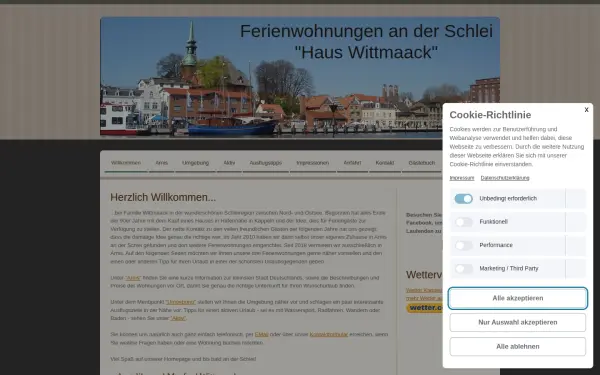
Task: Open the Gästebuch navigation tab
Action: click(x=422, y=163)
